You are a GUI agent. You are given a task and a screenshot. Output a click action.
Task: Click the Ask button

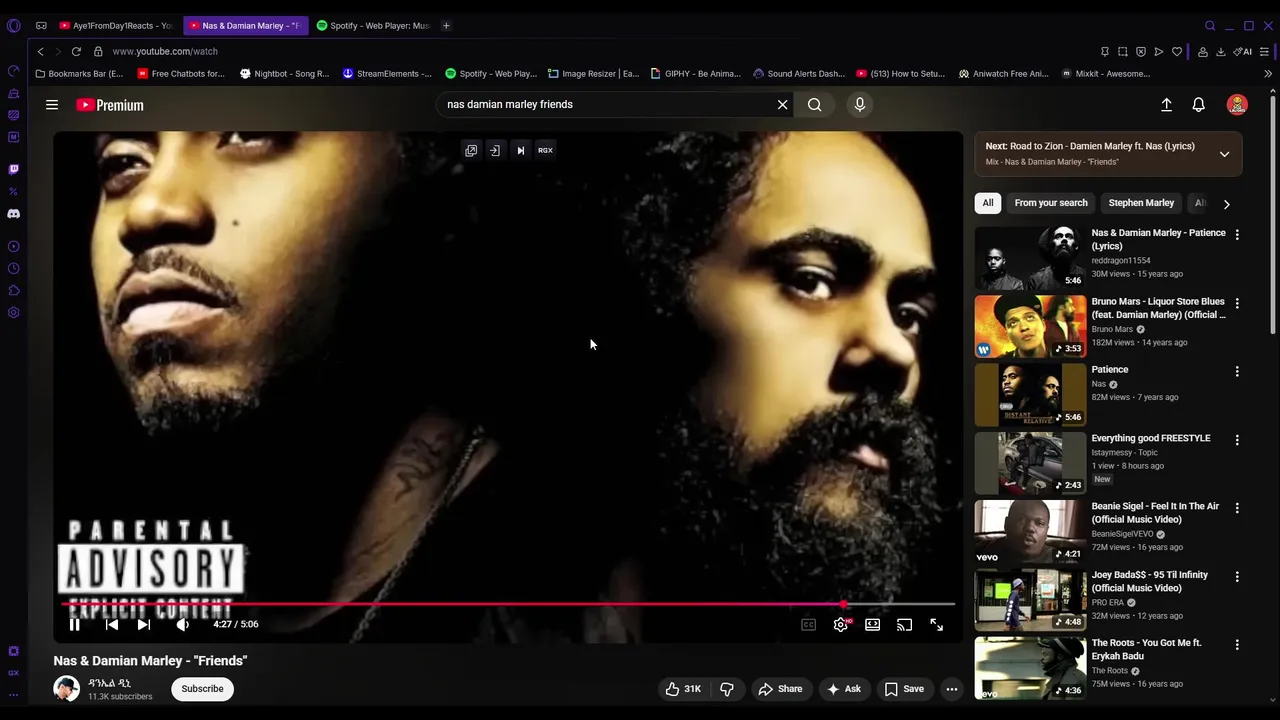pos(844,689)
